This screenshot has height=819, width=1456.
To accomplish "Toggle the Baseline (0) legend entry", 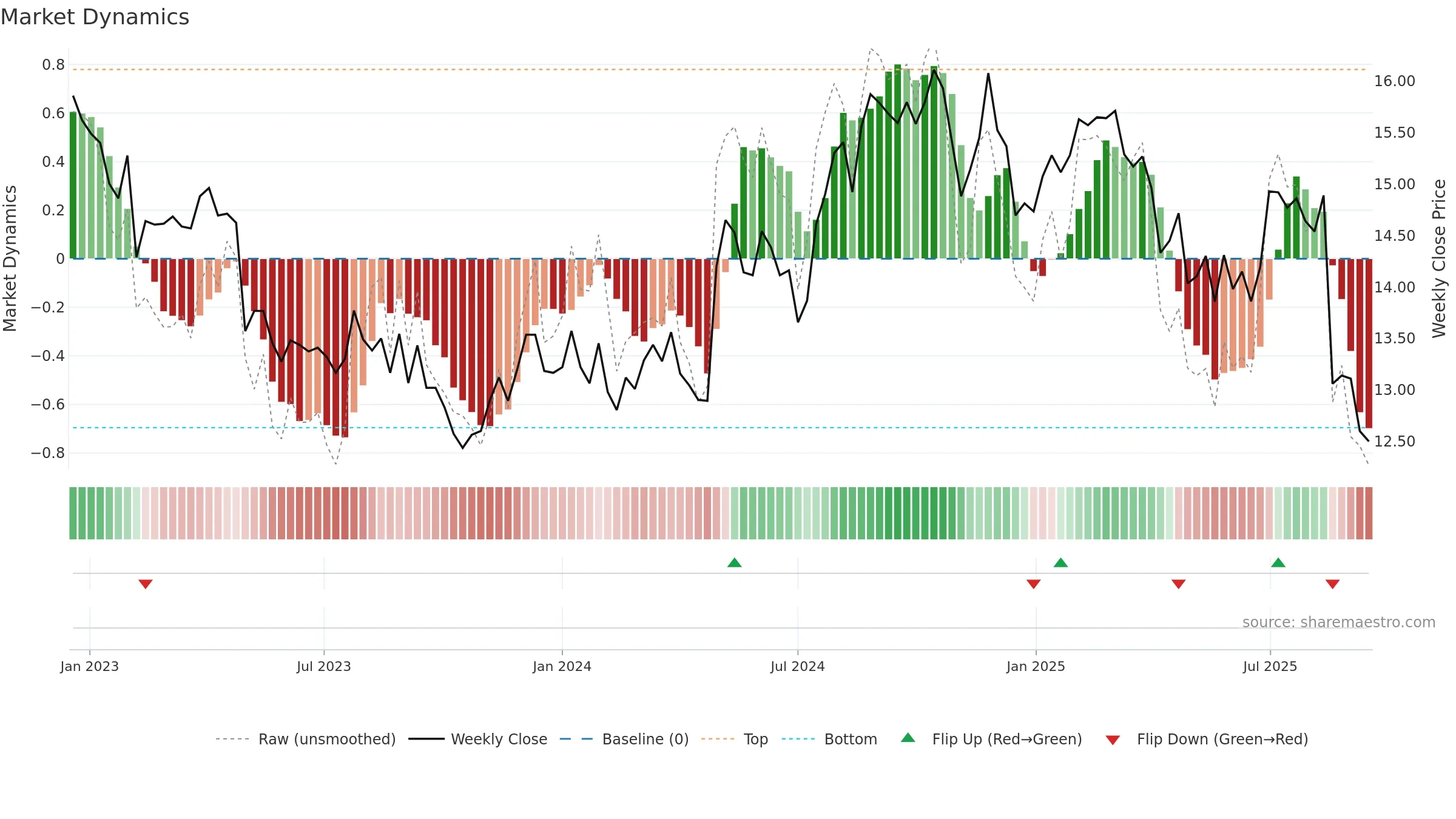I will (x=624, y=739).
